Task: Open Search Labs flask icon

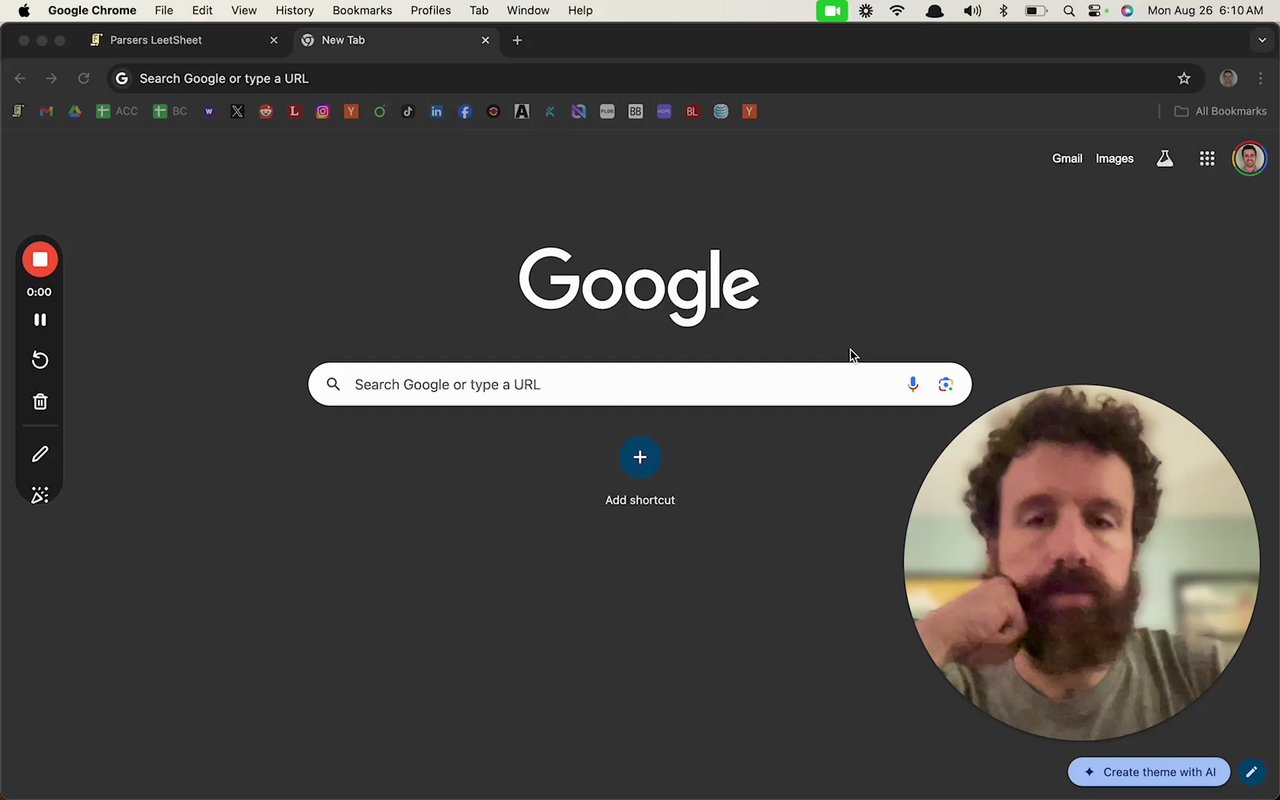Action: tap(1165, 159)
